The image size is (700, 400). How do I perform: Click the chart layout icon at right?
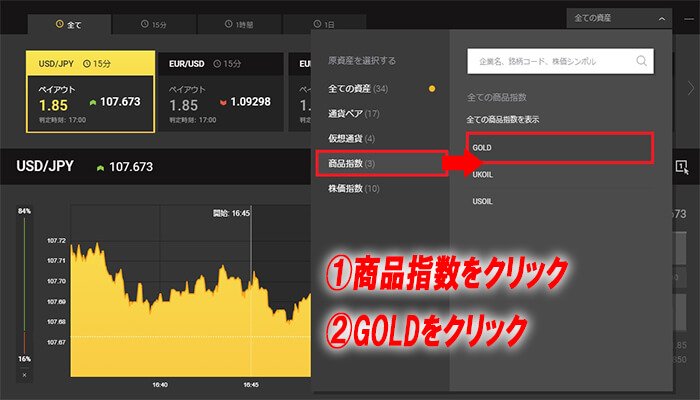682,167
